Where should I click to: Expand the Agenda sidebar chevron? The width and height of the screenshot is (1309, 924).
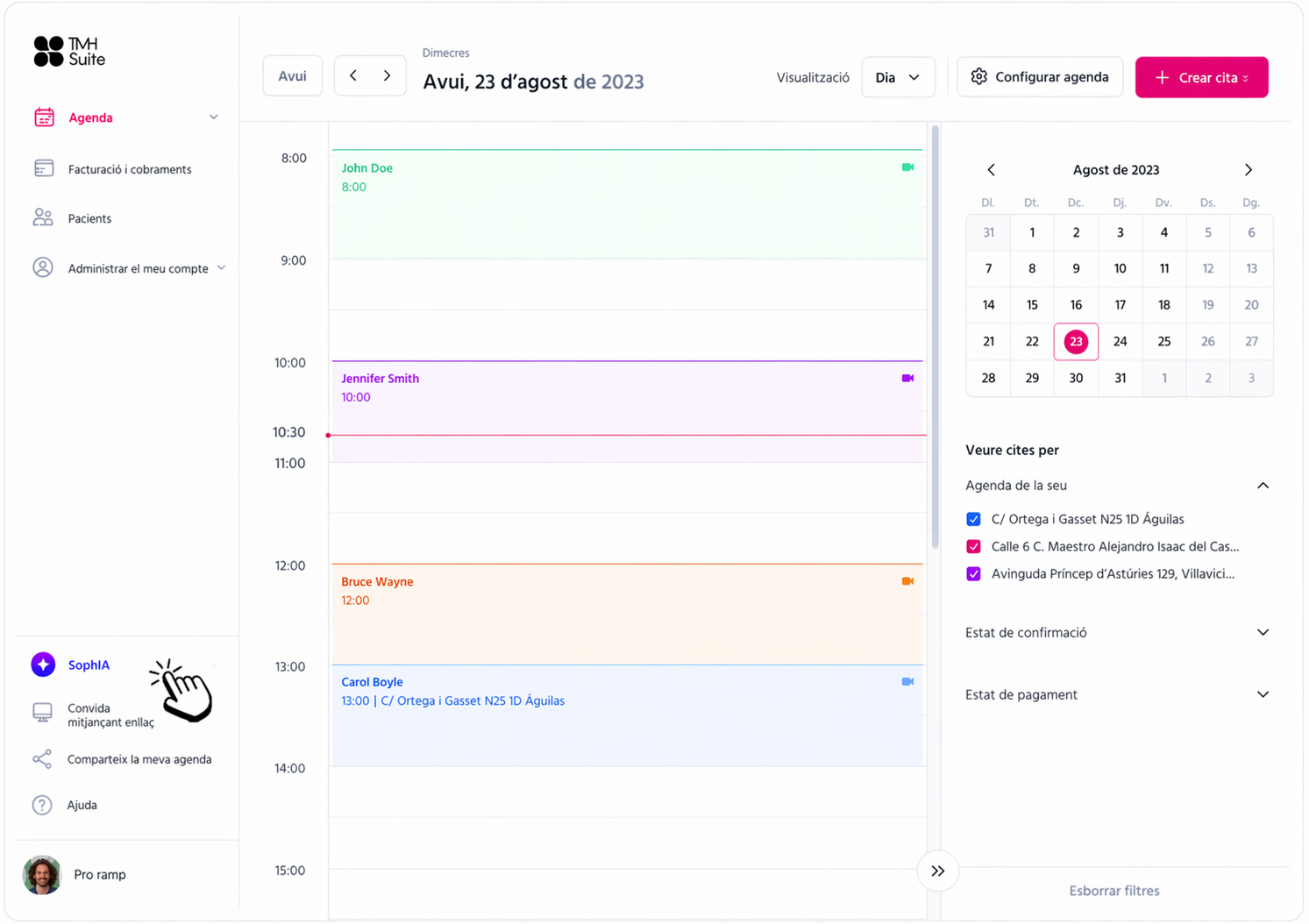click(x=214, y=117)
